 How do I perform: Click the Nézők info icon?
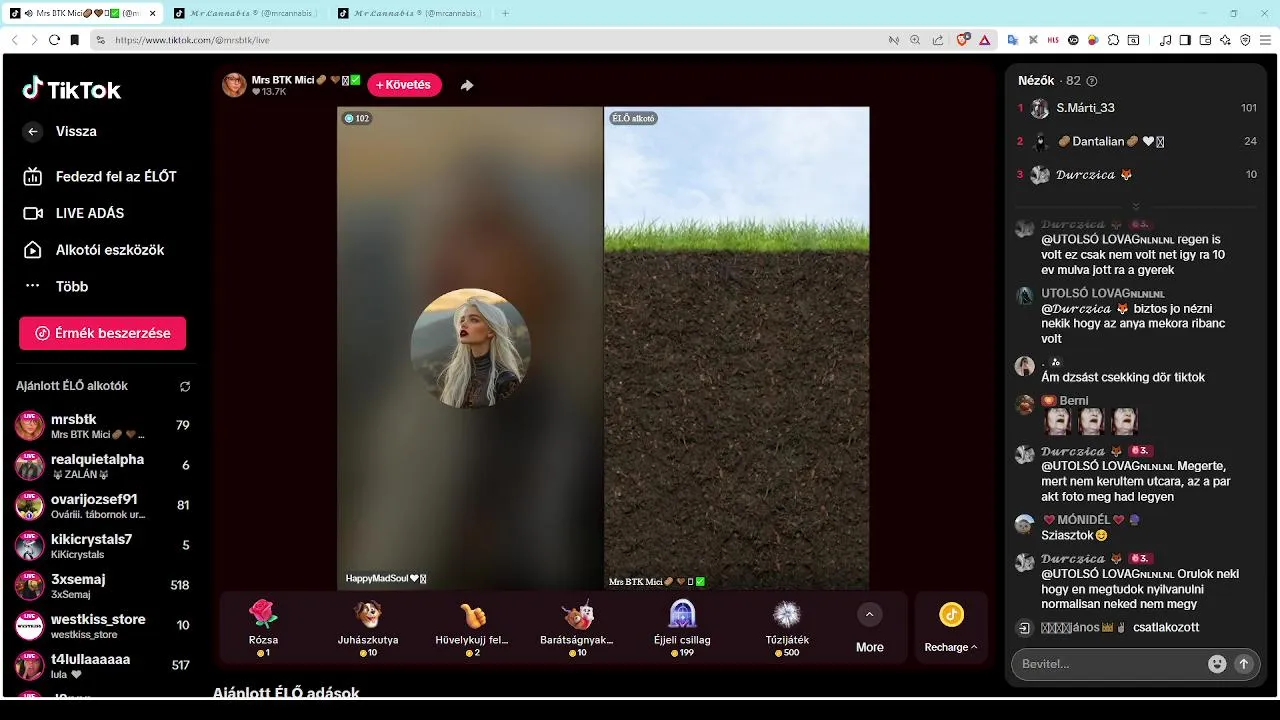(x=1092, y=81)
